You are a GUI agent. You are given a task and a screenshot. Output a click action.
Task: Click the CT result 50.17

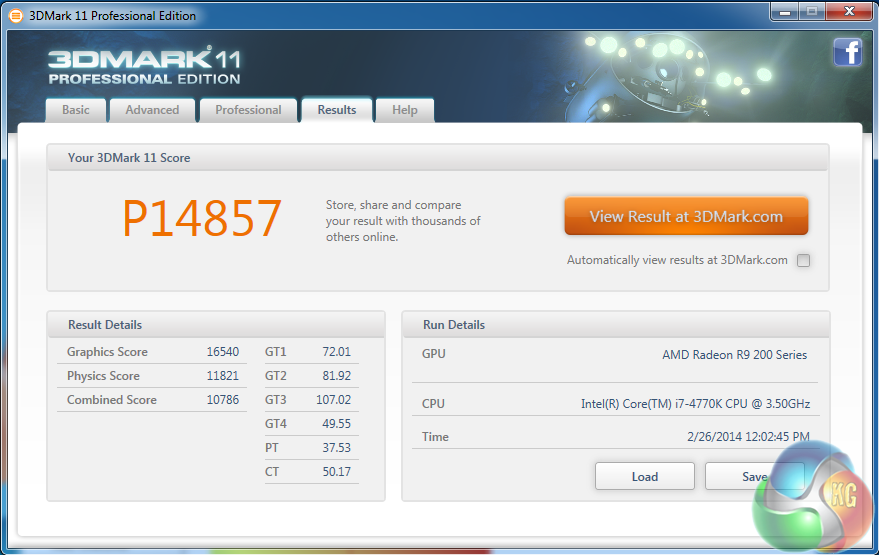[336, 472]
